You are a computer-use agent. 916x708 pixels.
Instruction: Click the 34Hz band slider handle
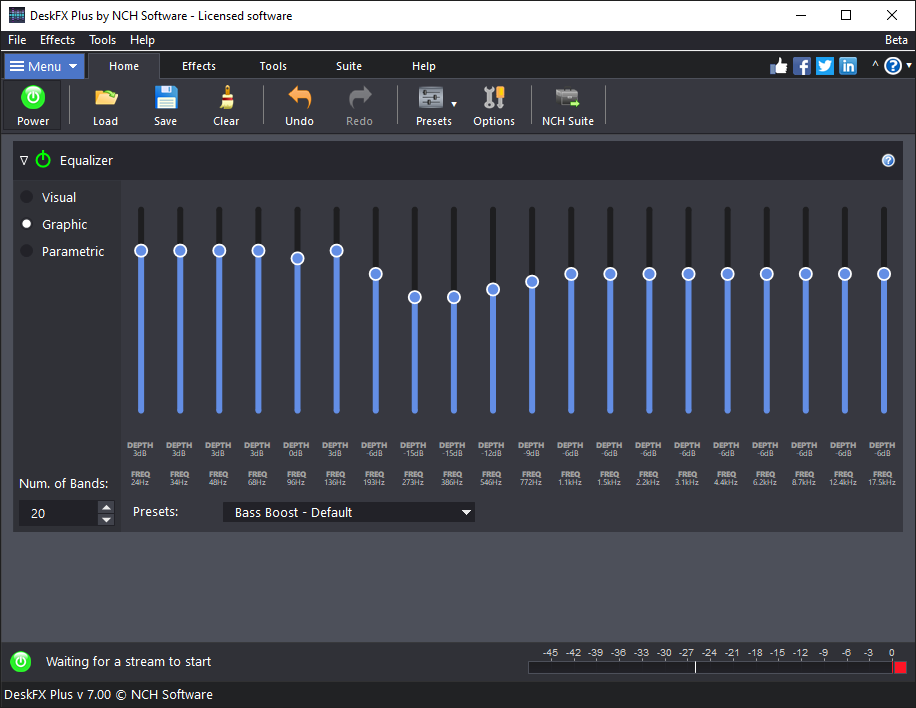[180, 251]
